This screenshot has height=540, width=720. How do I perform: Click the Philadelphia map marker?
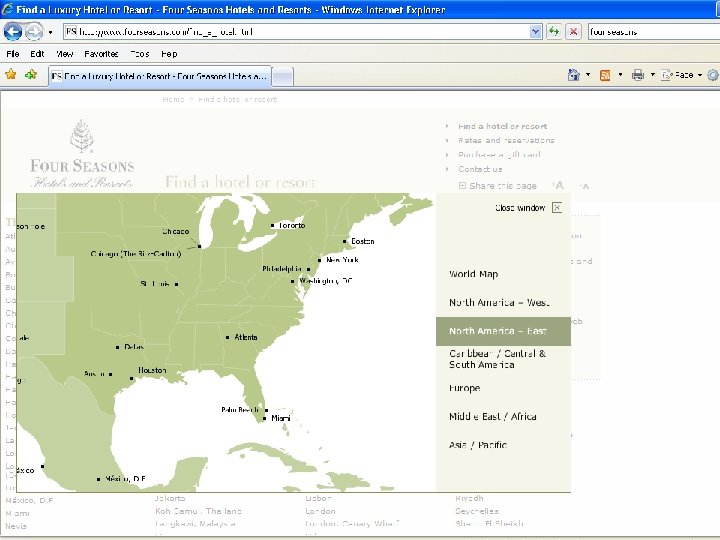(308, 269)
